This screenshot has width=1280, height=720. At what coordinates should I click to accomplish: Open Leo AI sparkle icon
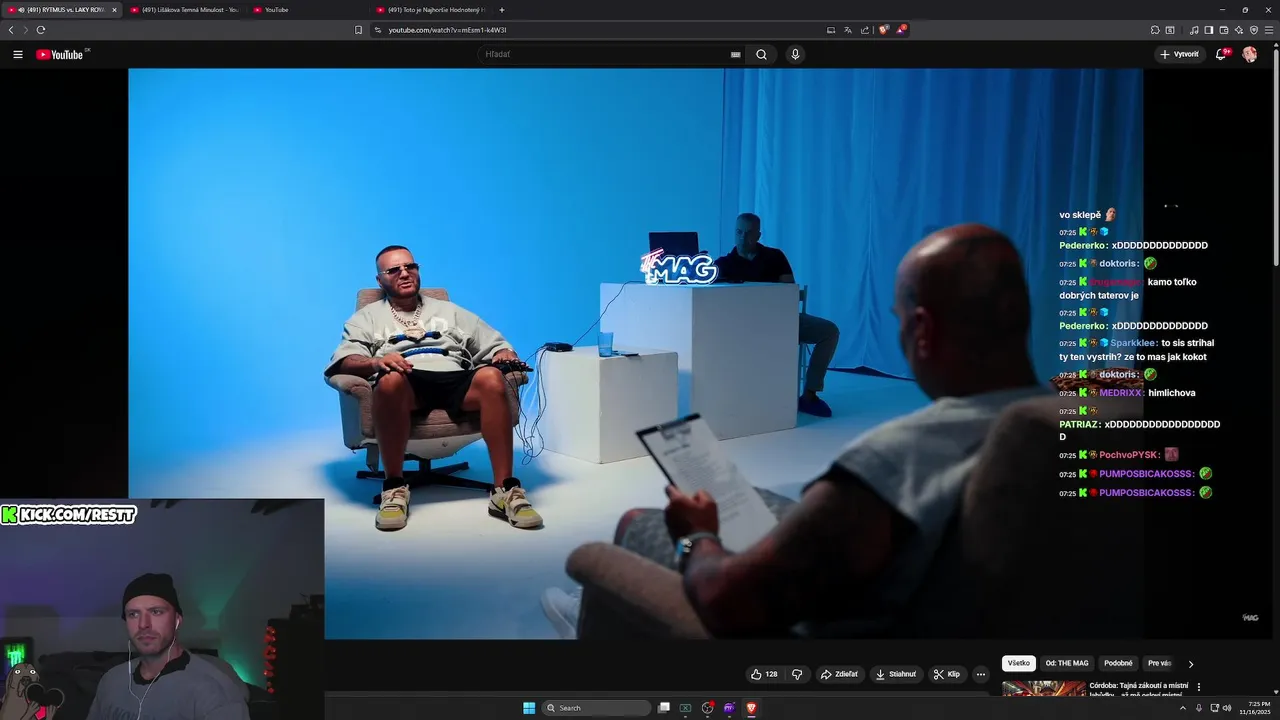1239,30
